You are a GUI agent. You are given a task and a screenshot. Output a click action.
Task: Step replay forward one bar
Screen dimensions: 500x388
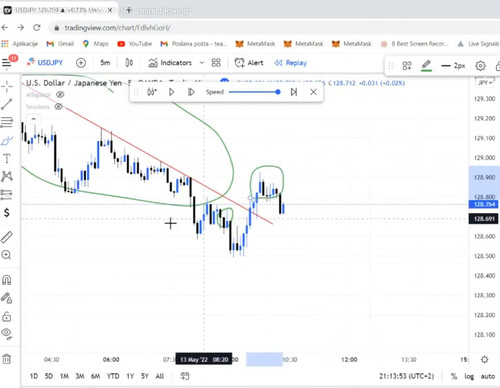coord(191,92)
